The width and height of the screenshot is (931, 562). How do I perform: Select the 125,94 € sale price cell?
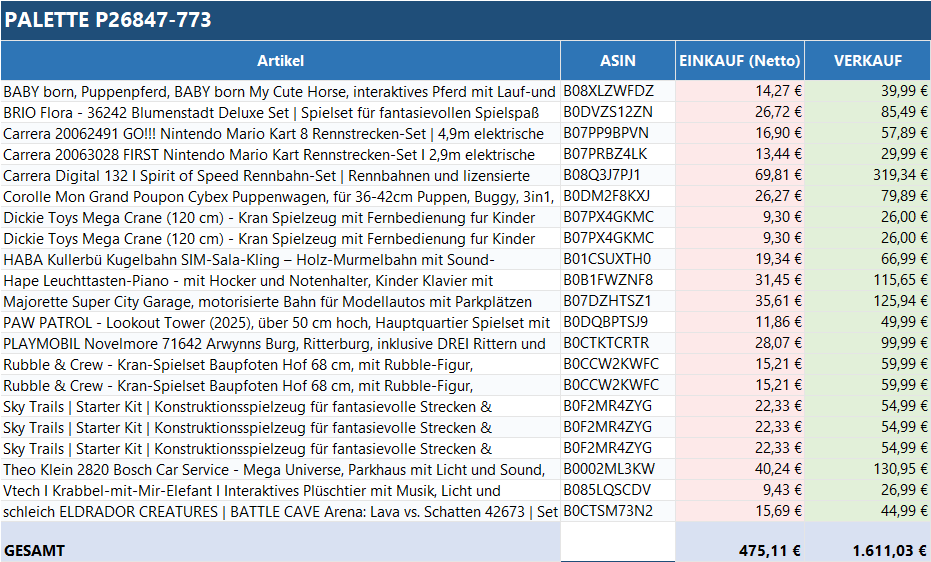(x=867, y=301)
